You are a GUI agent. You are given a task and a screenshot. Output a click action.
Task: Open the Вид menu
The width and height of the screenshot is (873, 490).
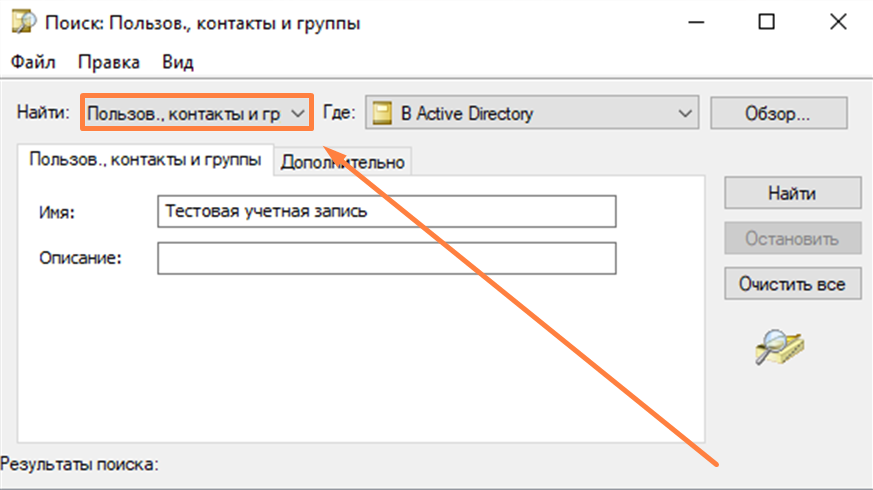(178, 62)
